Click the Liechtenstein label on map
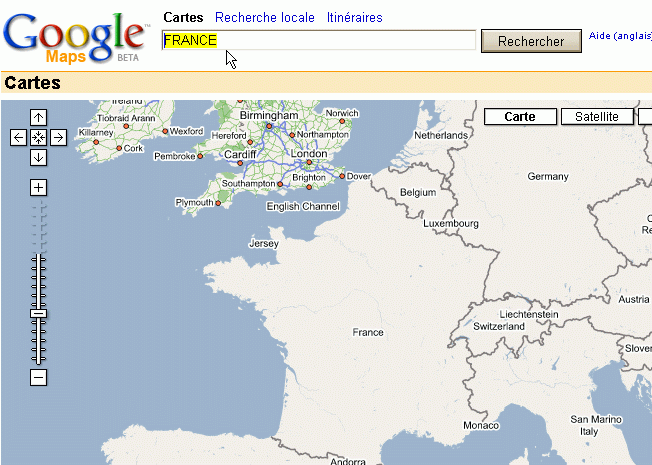The image size is (652, 465). [x=529, y=314]
